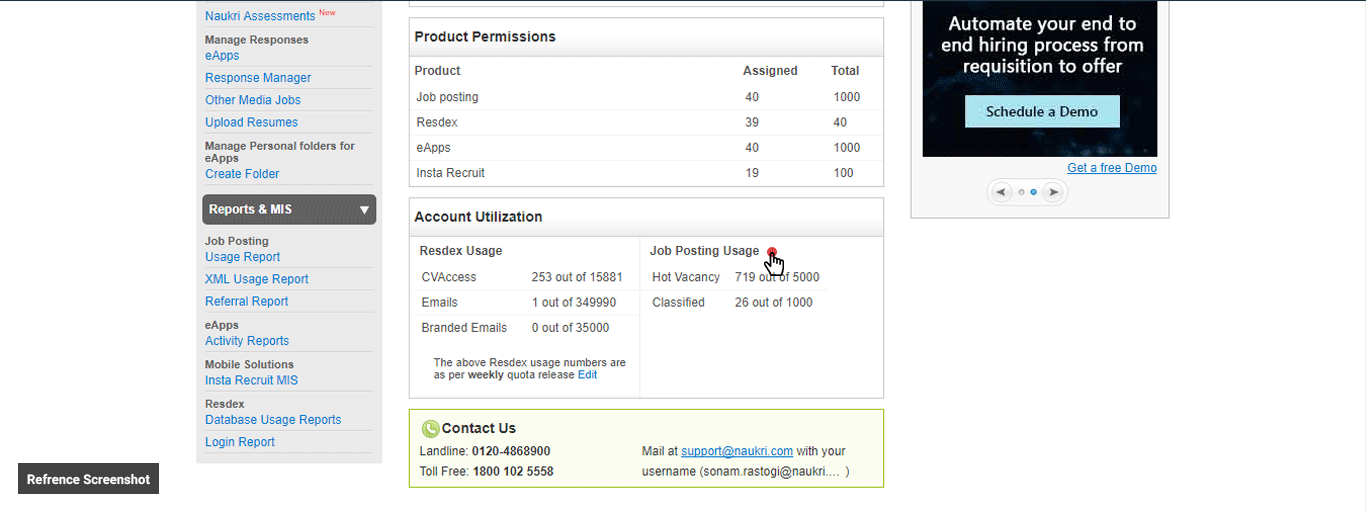Open XML Usage Report link
The image size is (1366, 513).
[x=256, y=279]
